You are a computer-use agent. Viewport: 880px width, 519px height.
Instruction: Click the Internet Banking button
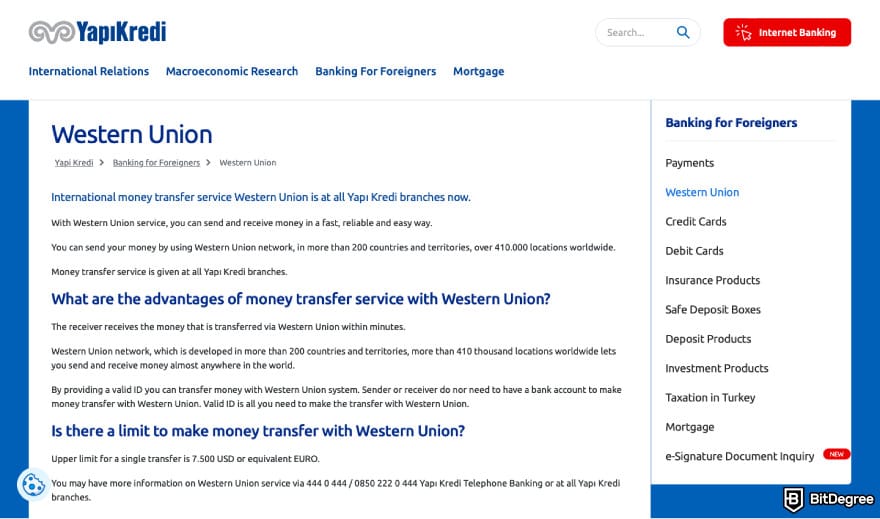[x=787, y=33]
